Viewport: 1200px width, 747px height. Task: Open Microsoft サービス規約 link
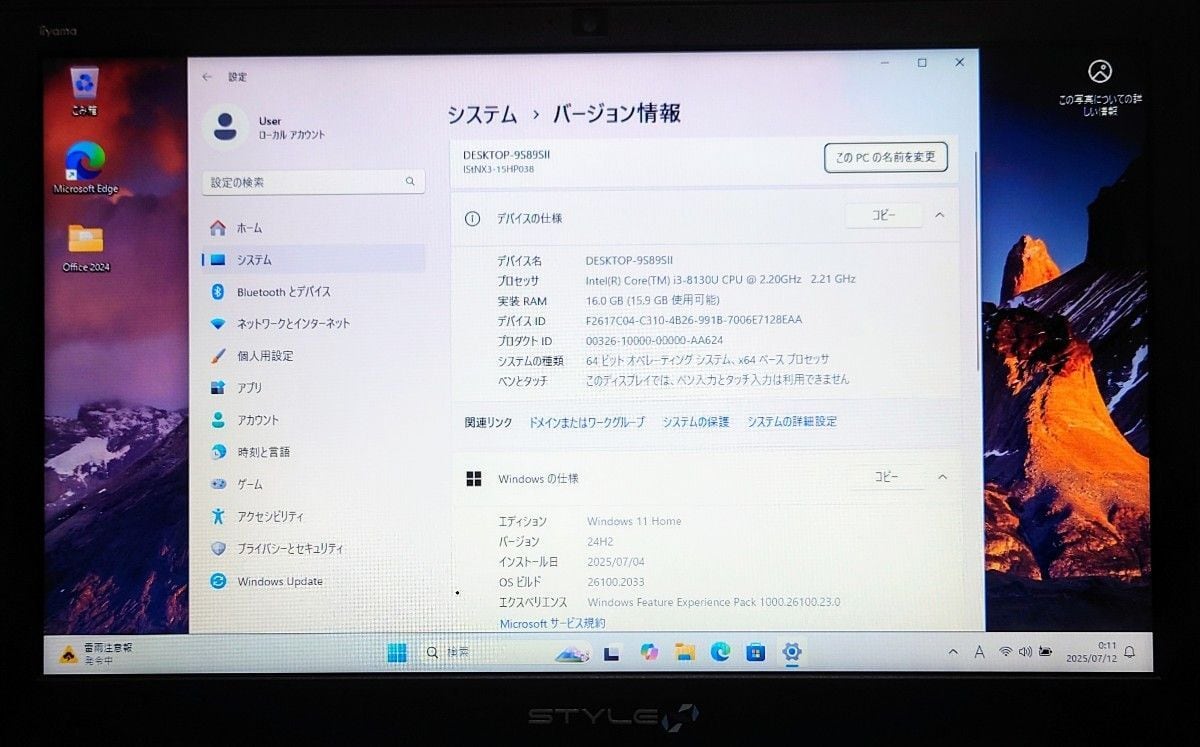pos(552,623)
